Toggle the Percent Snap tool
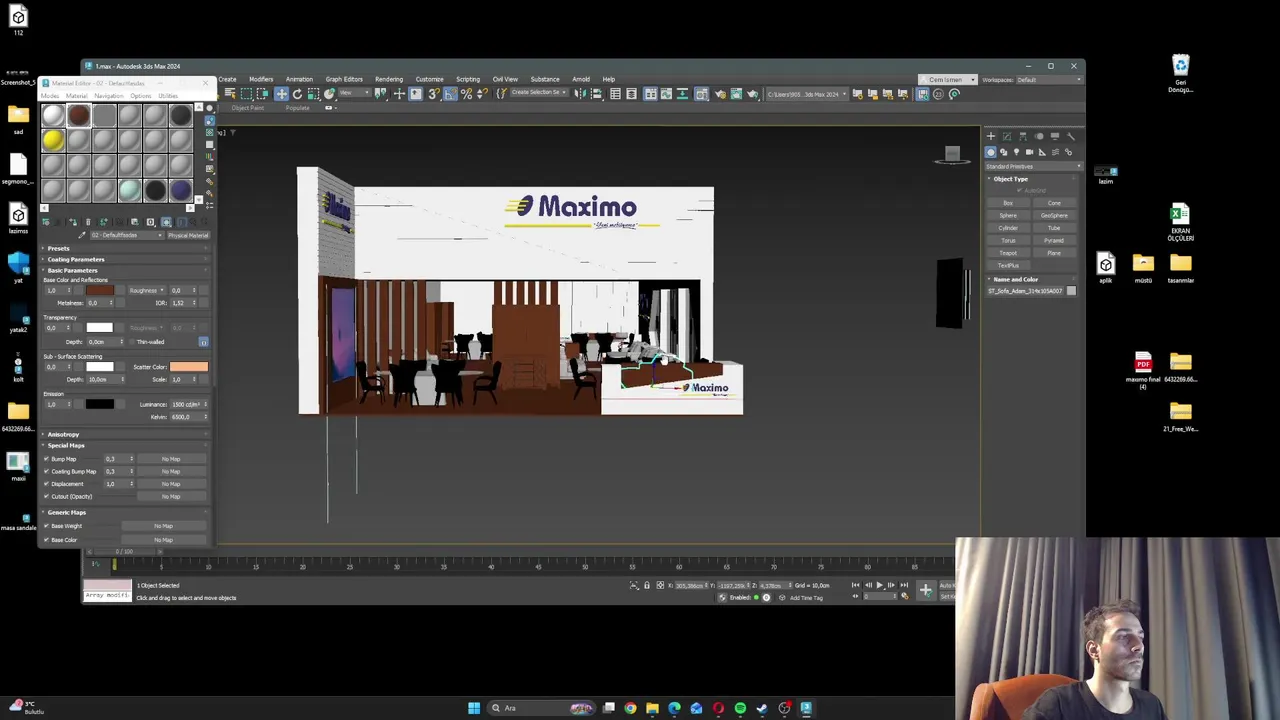This screenshot has height=720, width=1280. (466, 94)
